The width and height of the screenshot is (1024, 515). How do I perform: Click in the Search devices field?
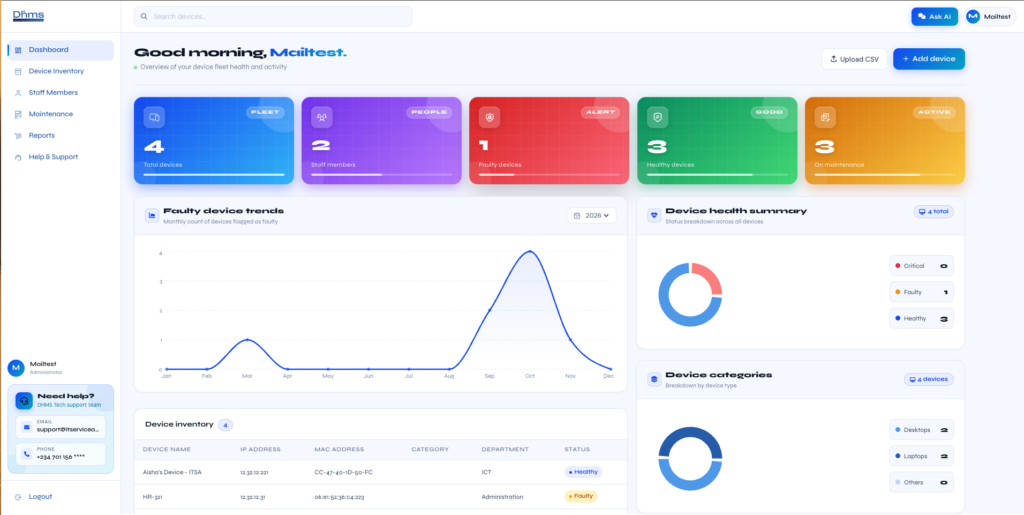click(x=273, y=16)
